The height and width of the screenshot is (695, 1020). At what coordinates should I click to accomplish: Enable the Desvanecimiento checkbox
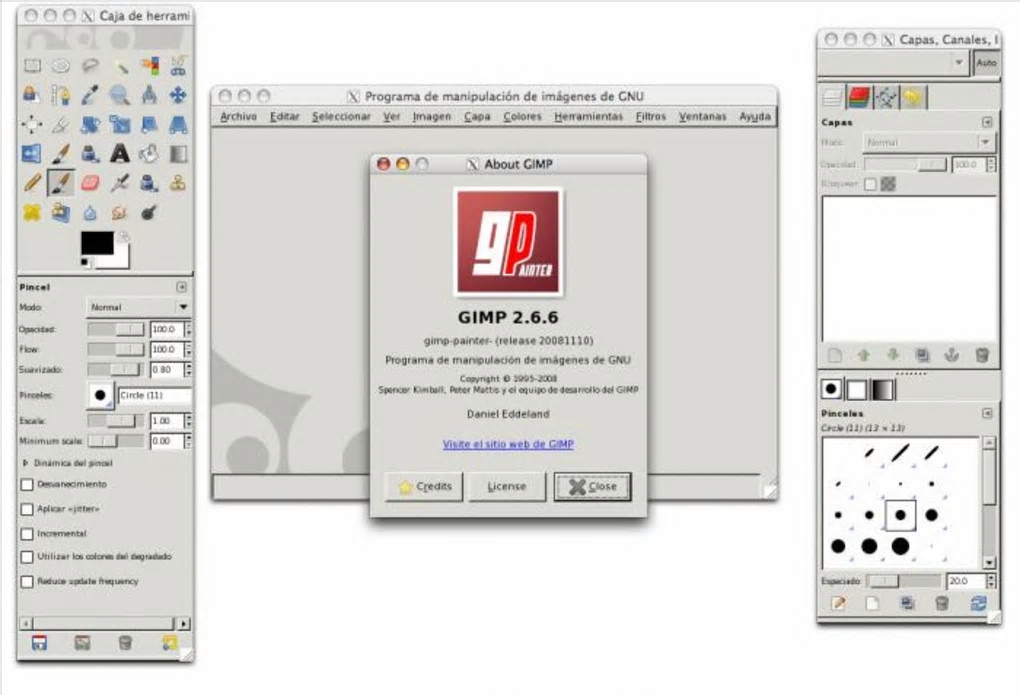tap(27, 485)
